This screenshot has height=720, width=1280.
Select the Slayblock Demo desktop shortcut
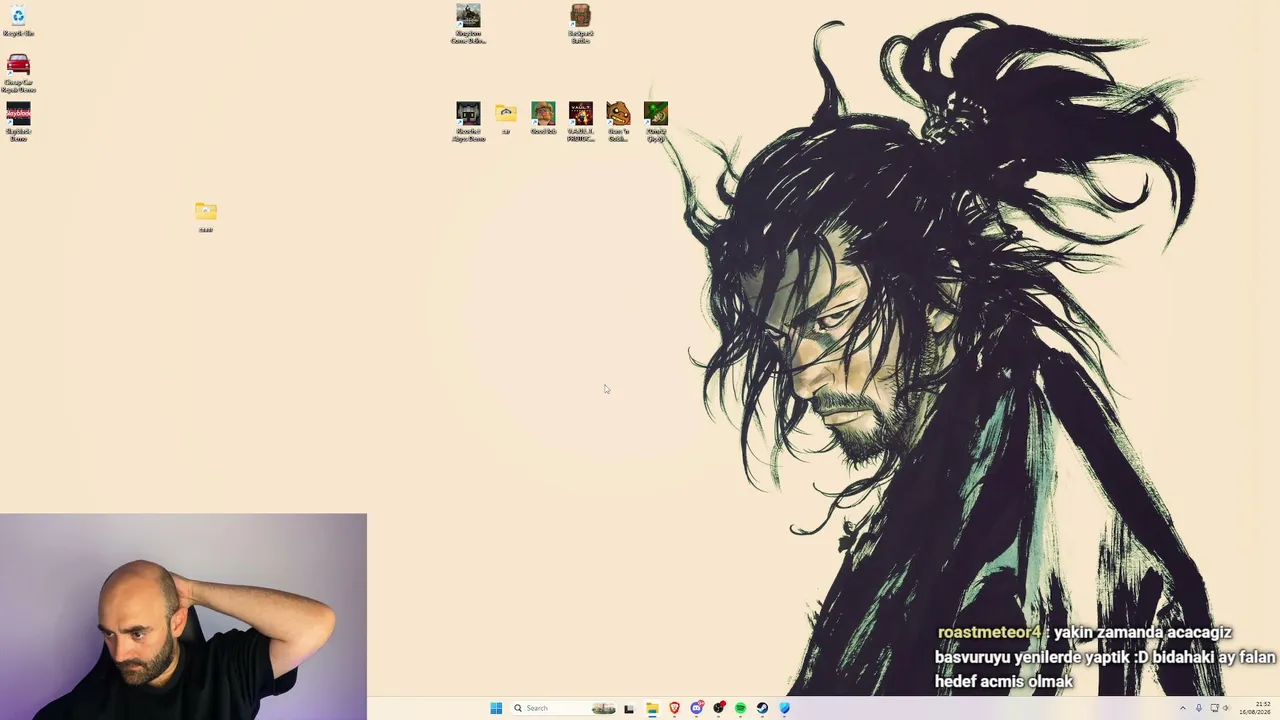(x=18, y=122)
